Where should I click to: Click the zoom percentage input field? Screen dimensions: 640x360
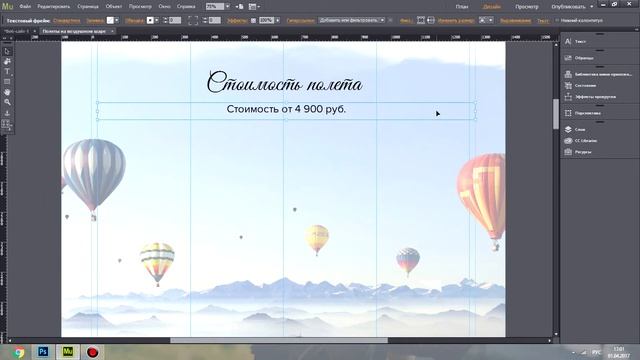(x=215, y=7)
